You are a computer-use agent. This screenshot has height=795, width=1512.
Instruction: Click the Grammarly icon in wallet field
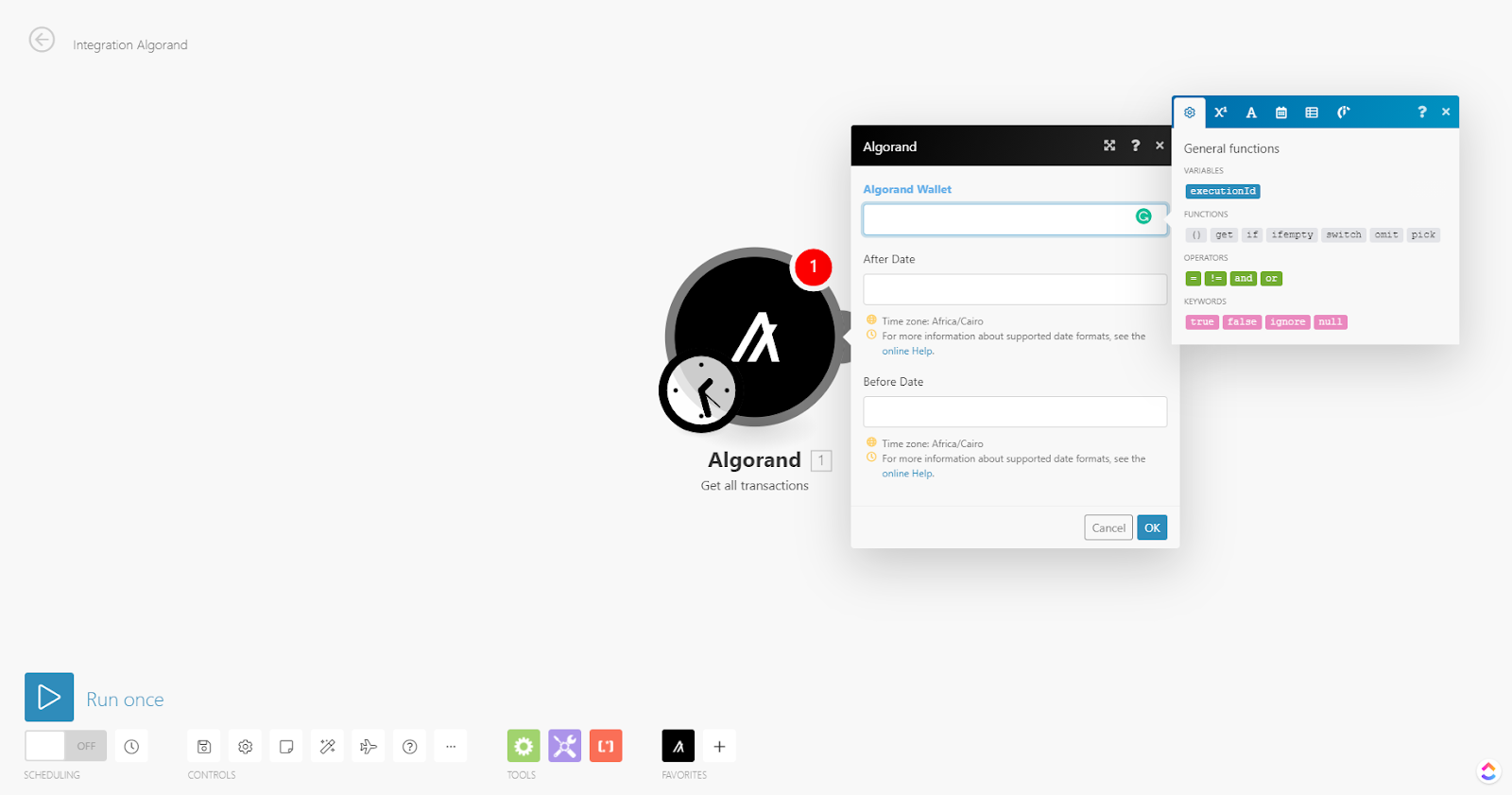[x=1143, y=216]
